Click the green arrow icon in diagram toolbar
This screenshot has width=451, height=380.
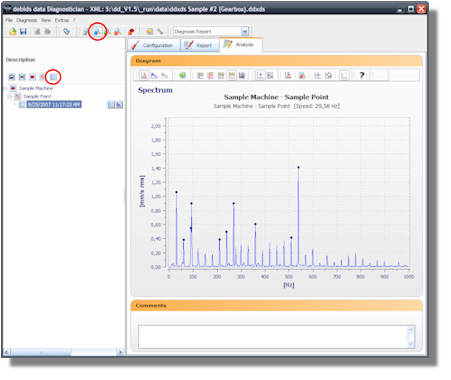click(182, 75)
